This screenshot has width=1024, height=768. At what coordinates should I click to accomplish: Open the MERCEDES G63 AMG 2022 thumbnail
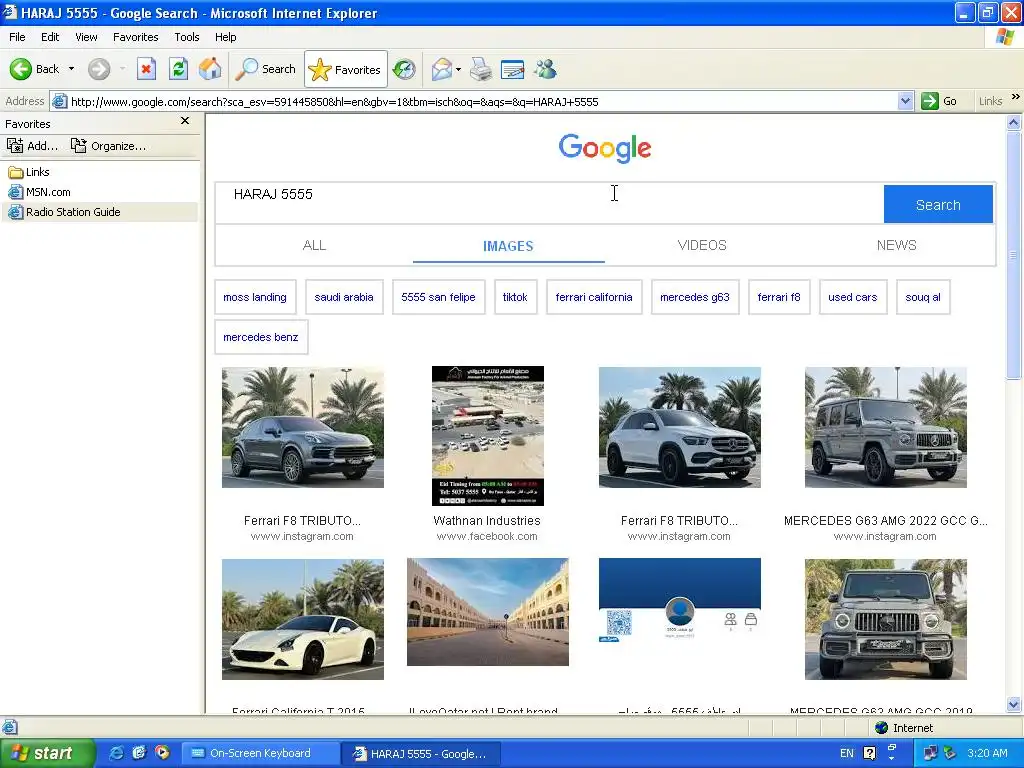point(886,427)
